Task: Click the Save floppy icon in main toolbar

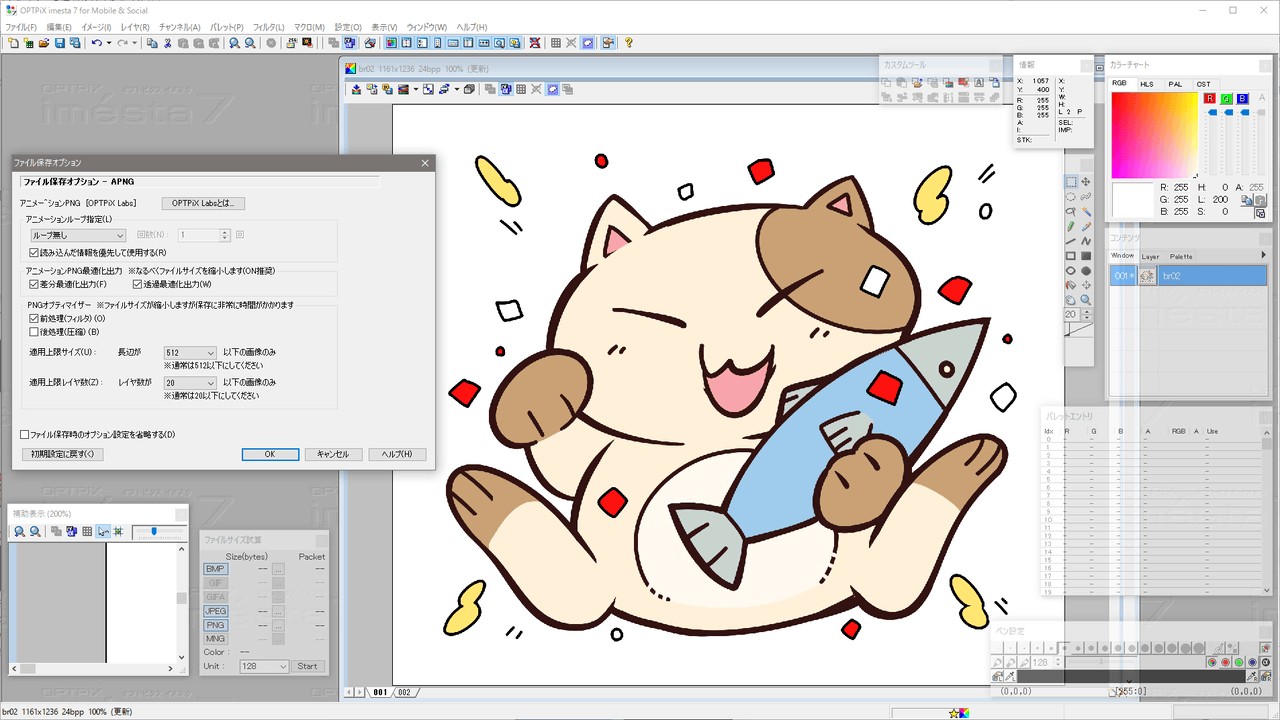Action: point(60,43)
